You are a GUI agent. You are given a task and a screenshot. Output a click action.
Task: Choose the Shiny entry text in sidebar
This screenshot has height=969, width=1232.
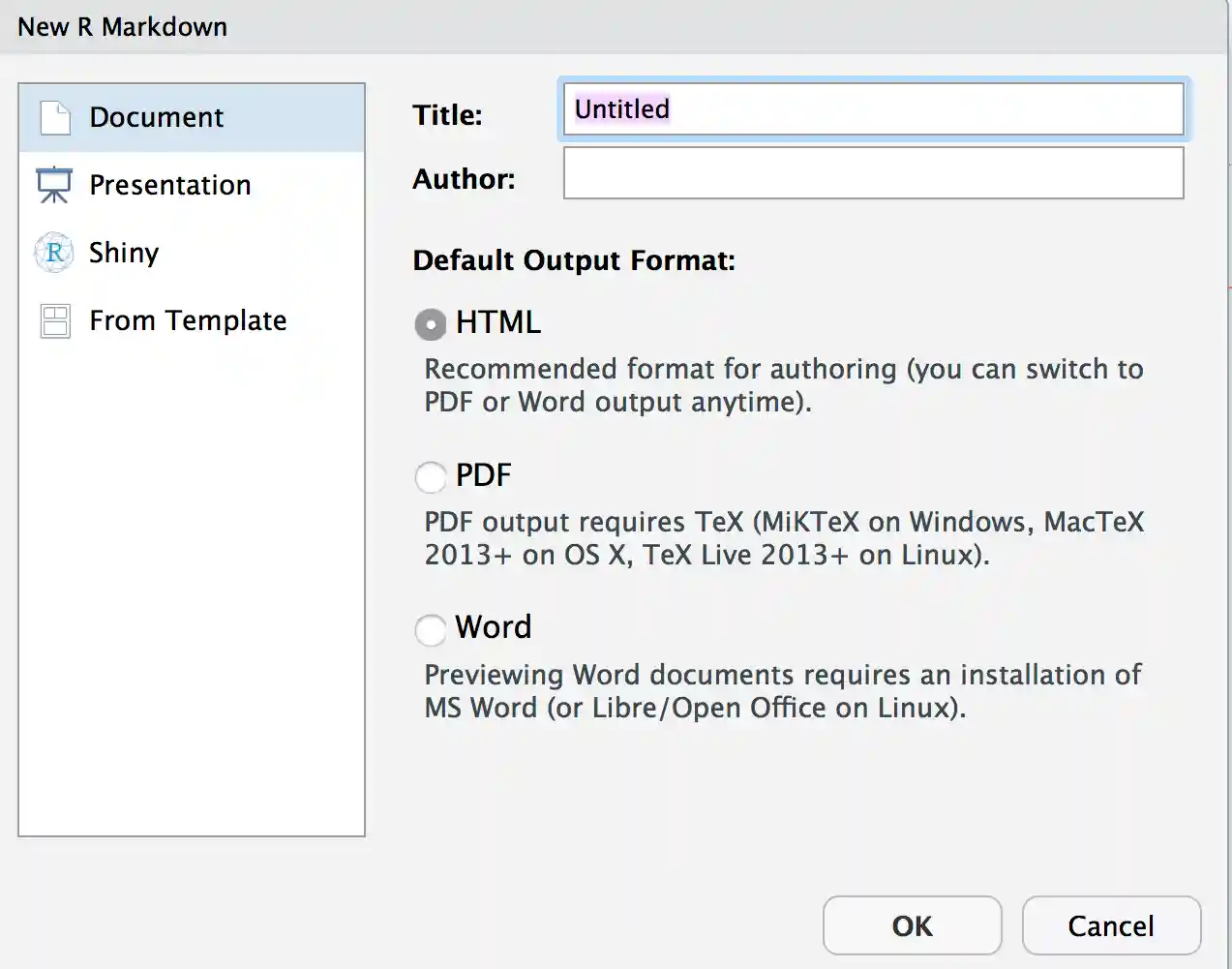coord(124,253)
